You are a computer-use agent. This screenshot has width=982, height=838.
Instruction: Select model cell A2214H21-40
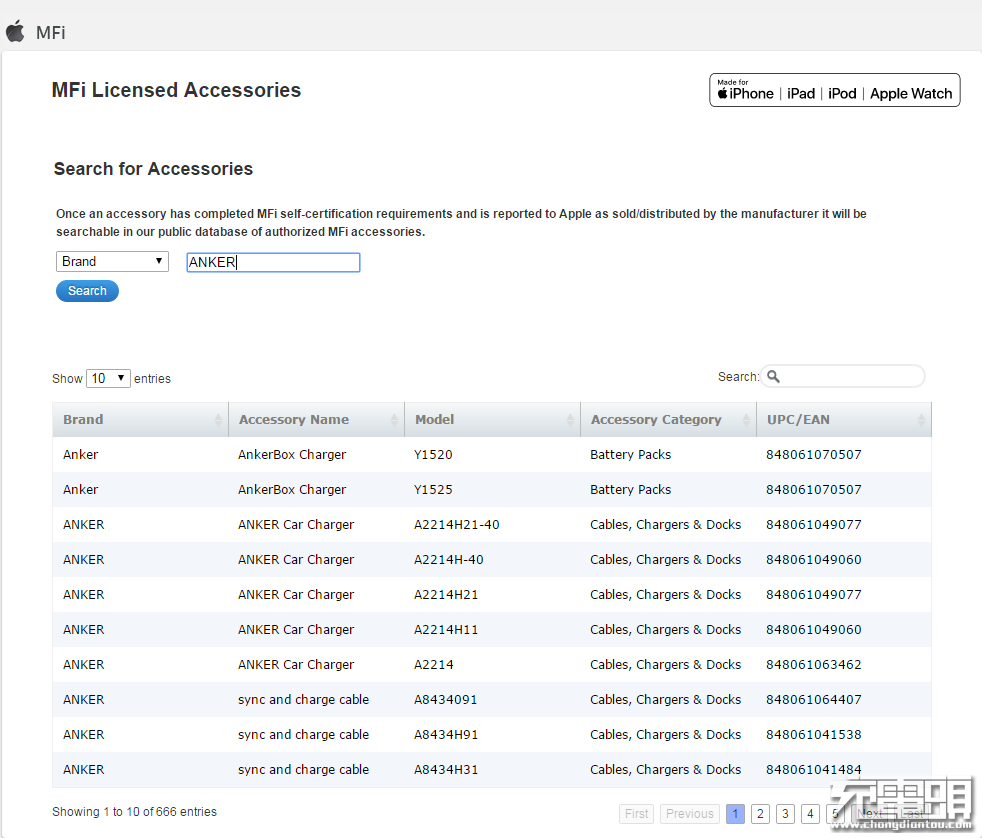pyautogui.click(x=457, y=525)
